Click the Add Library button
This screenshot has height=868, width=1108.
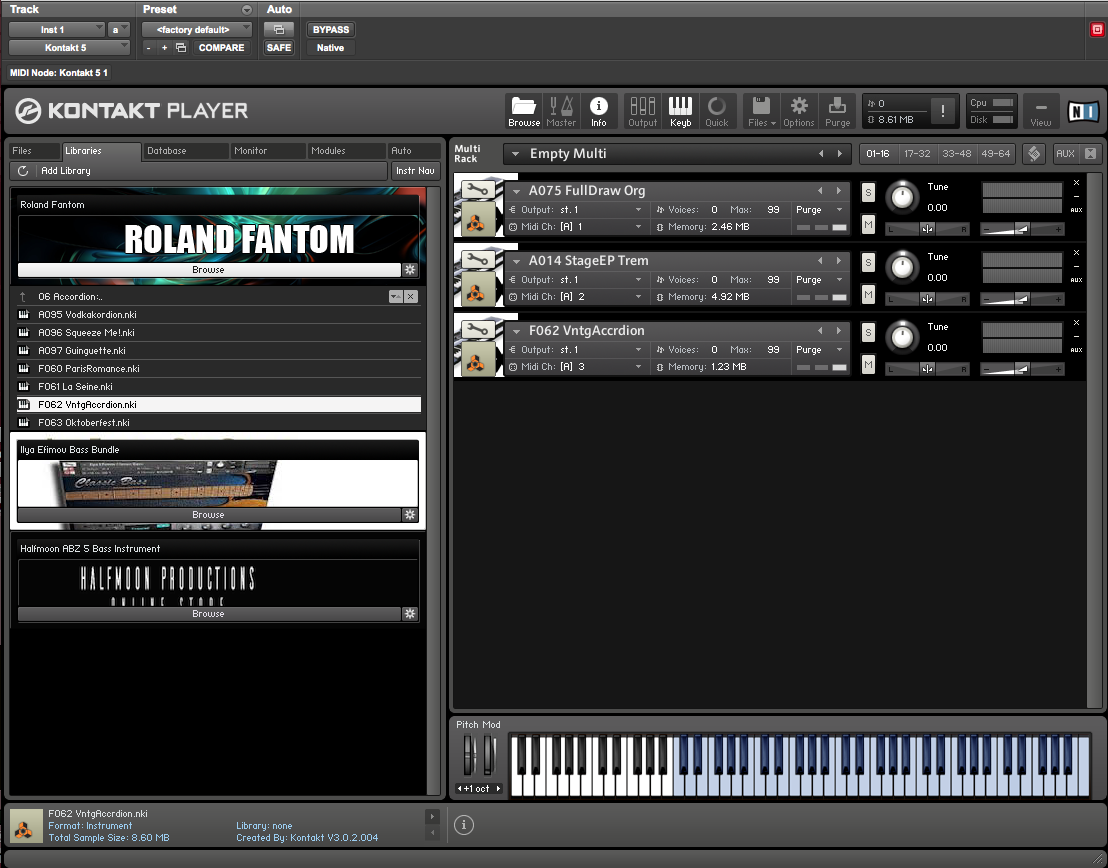[66, 171]
